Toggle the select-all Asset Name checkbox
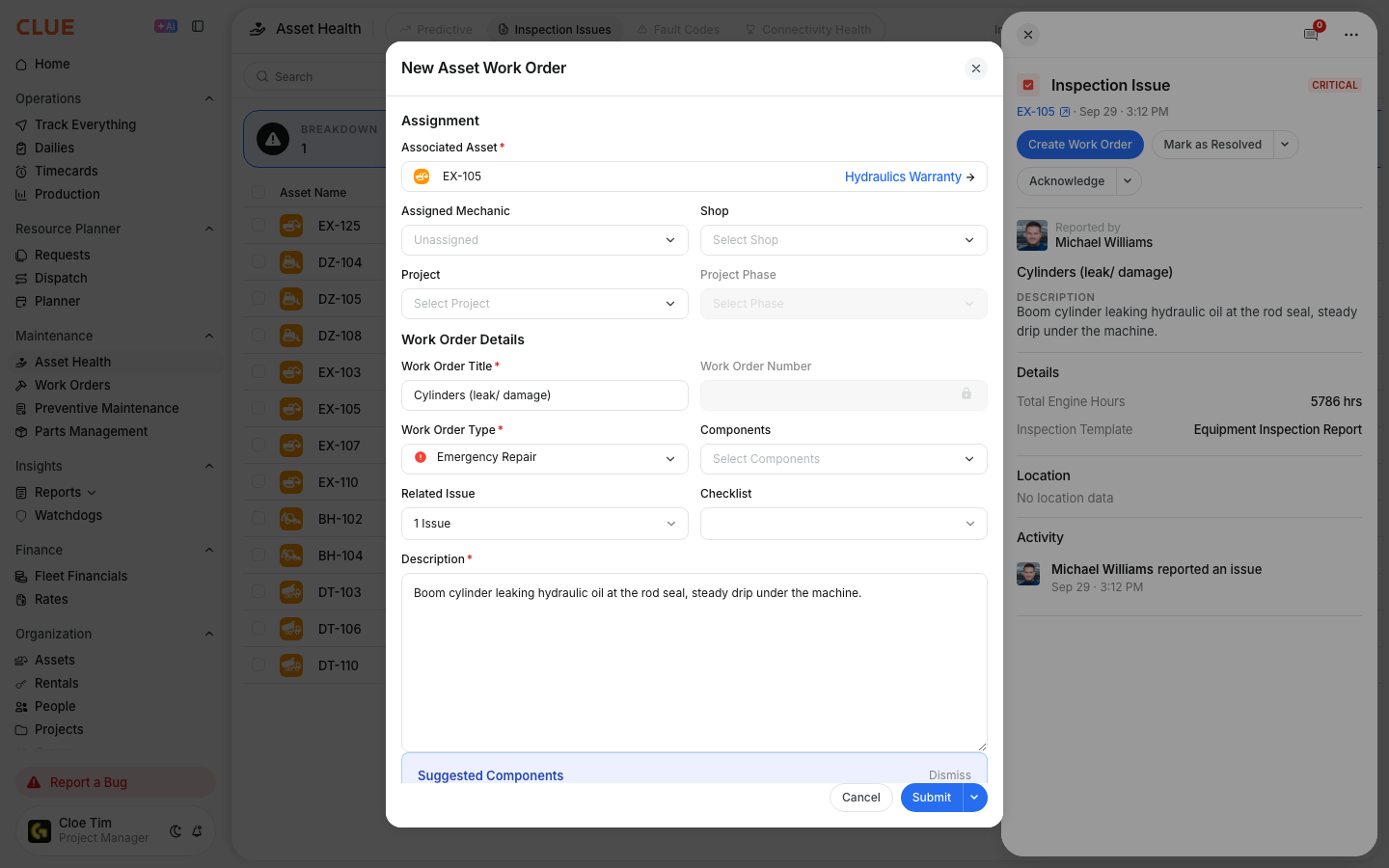This screenshot has width=1389, height=868. tap(259, 192)
